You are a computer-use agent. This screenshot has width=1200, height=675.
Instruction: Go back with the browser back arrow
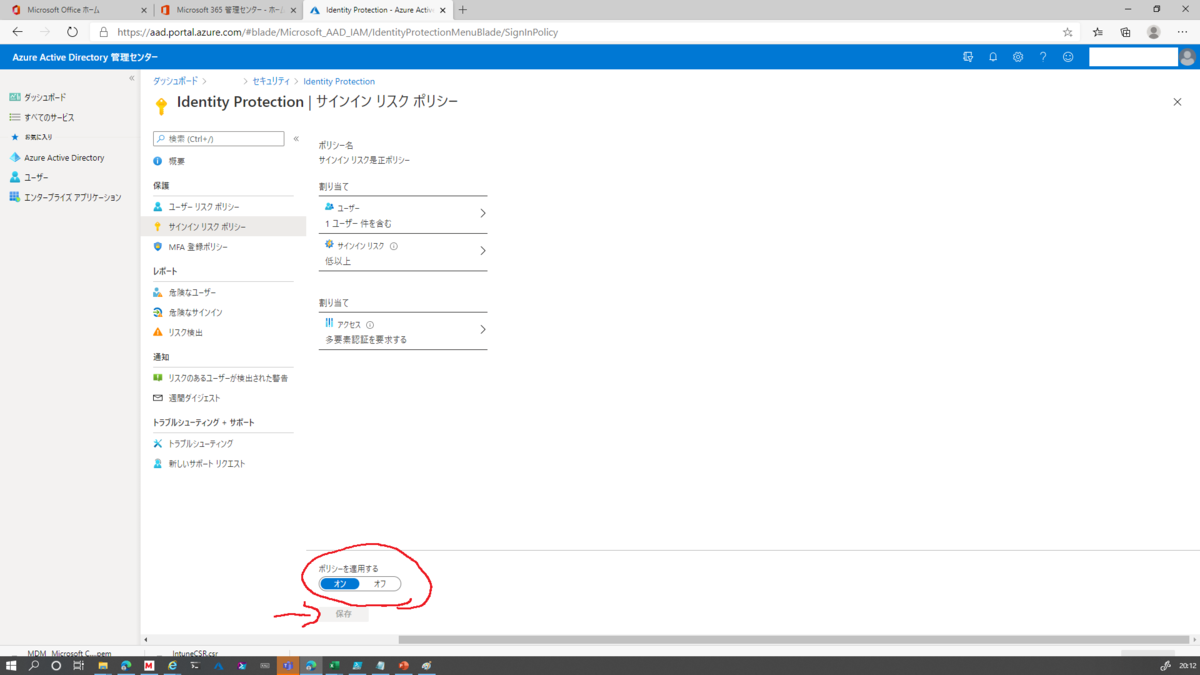(x=17, y=32)
